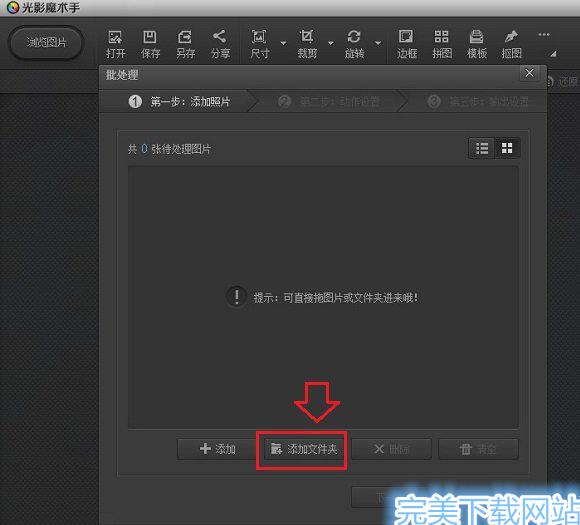580x525 pixels.
Task: Select the 旋转 rotate tool
Action: pos(354,44)
